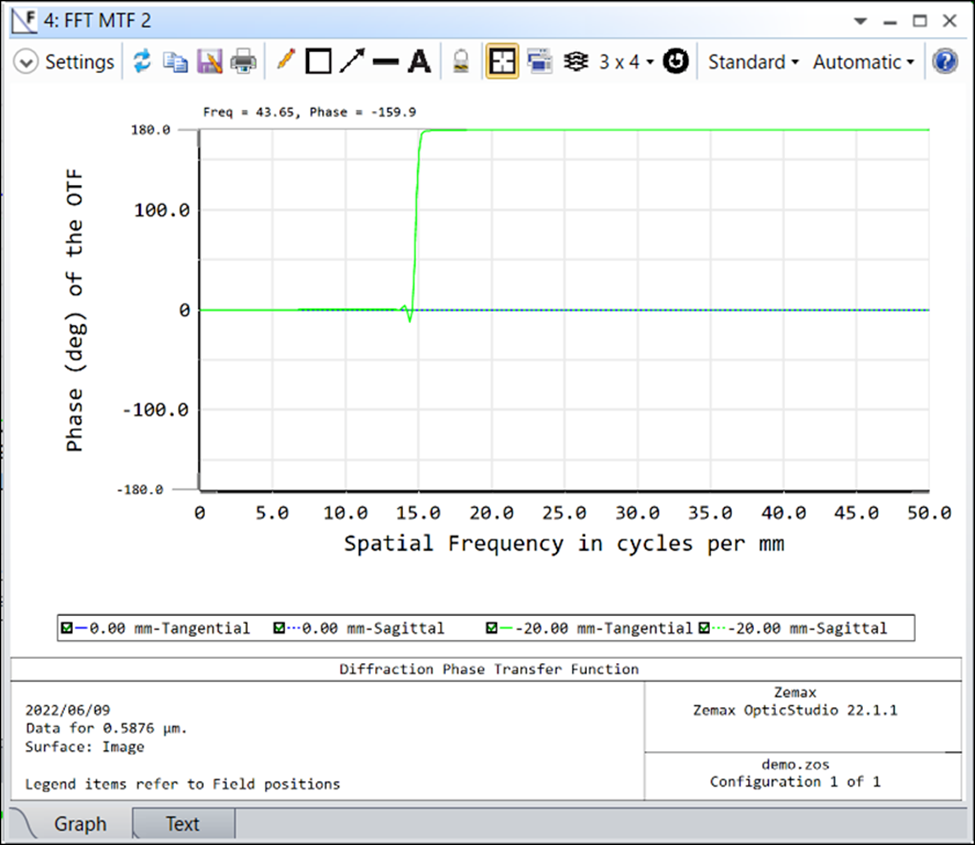Viewport: 975px width, 845px height.
Task: Switch to the Text tab
Action: [x=182, y=824]
